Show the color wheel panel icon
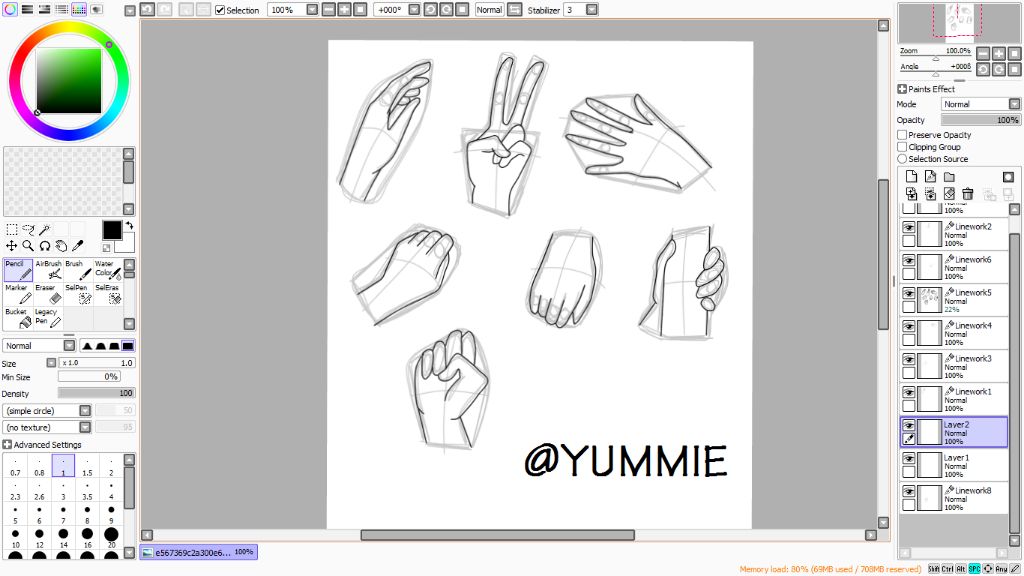 (10, 9)
